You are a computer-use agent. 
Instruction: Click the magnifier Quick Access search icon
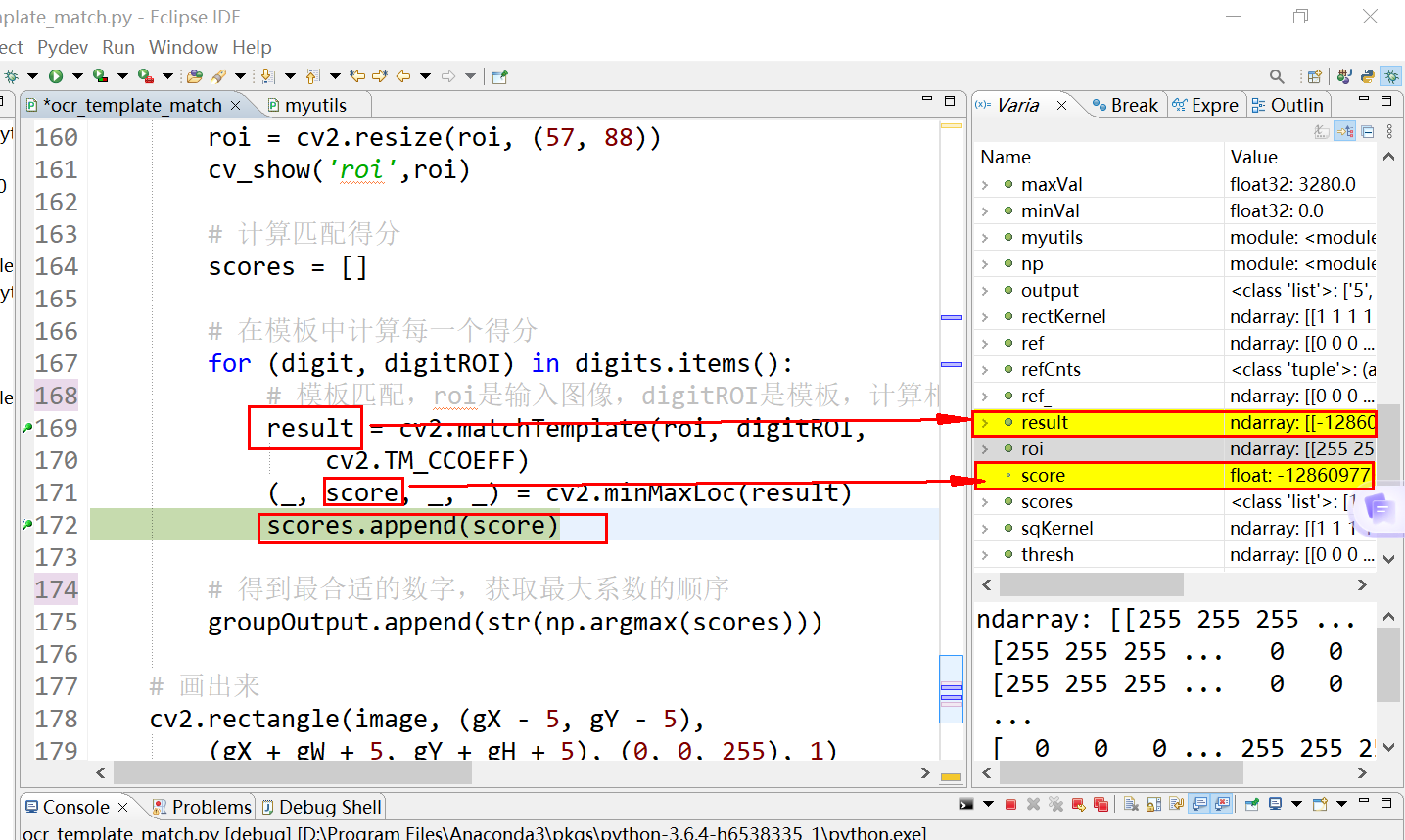click(x=1277, y=76)
